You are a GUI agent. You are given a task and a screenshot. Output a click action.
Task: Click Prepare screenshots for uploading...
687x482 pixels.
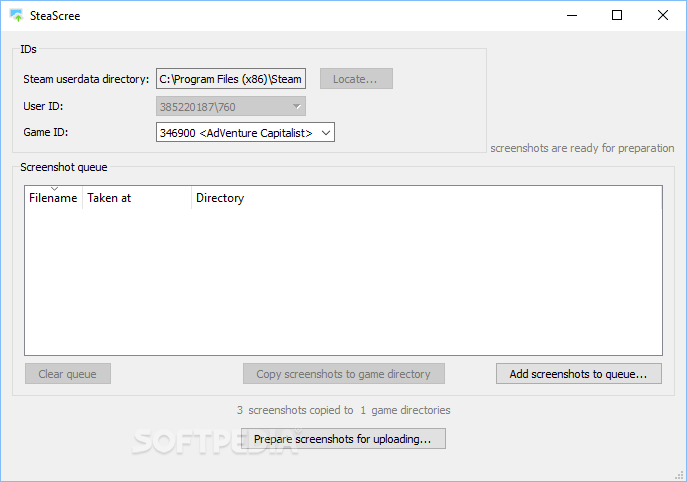pyautogui.click(x=344, y=439)
